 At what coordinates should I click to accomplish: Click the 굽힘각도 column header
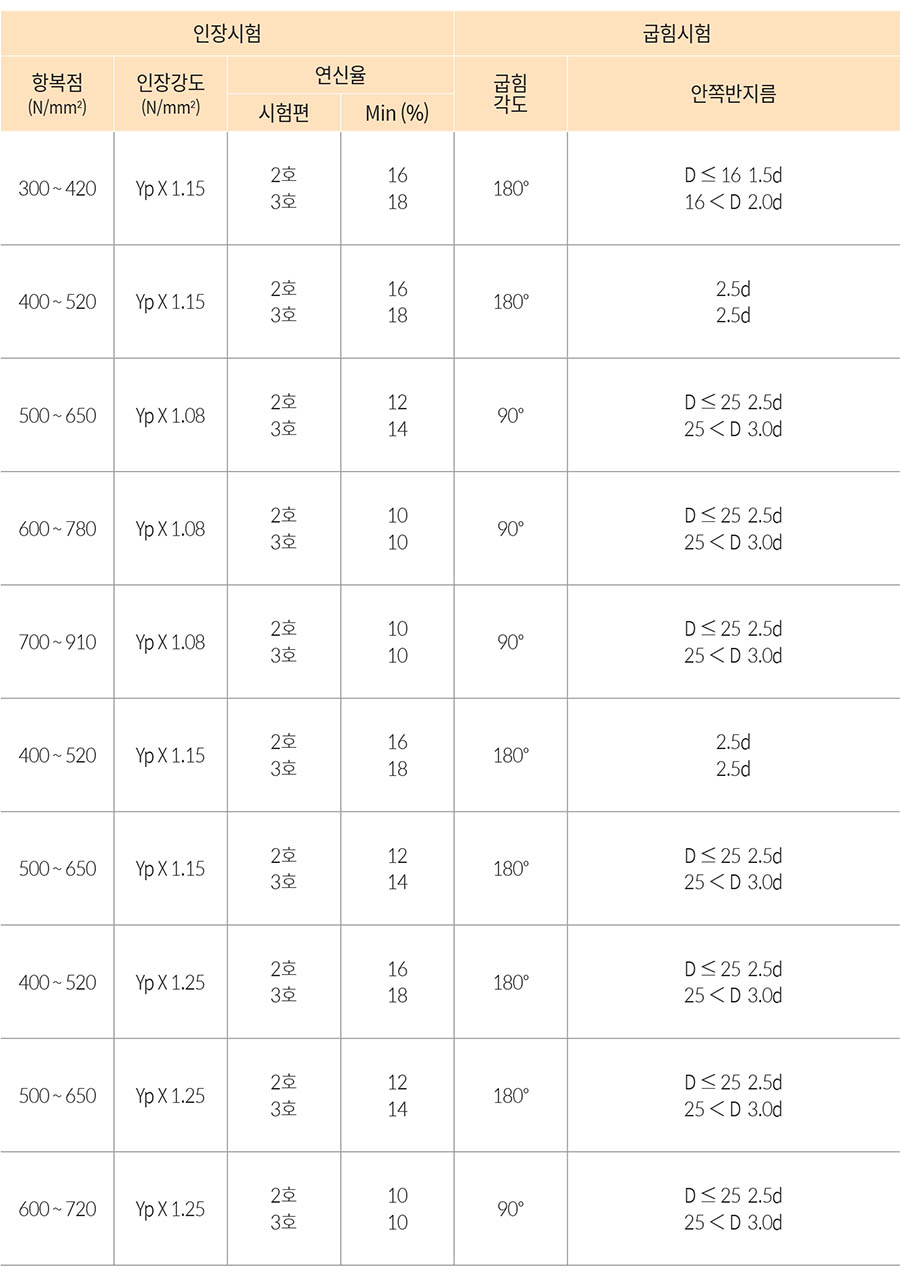[x=511, y=94]
